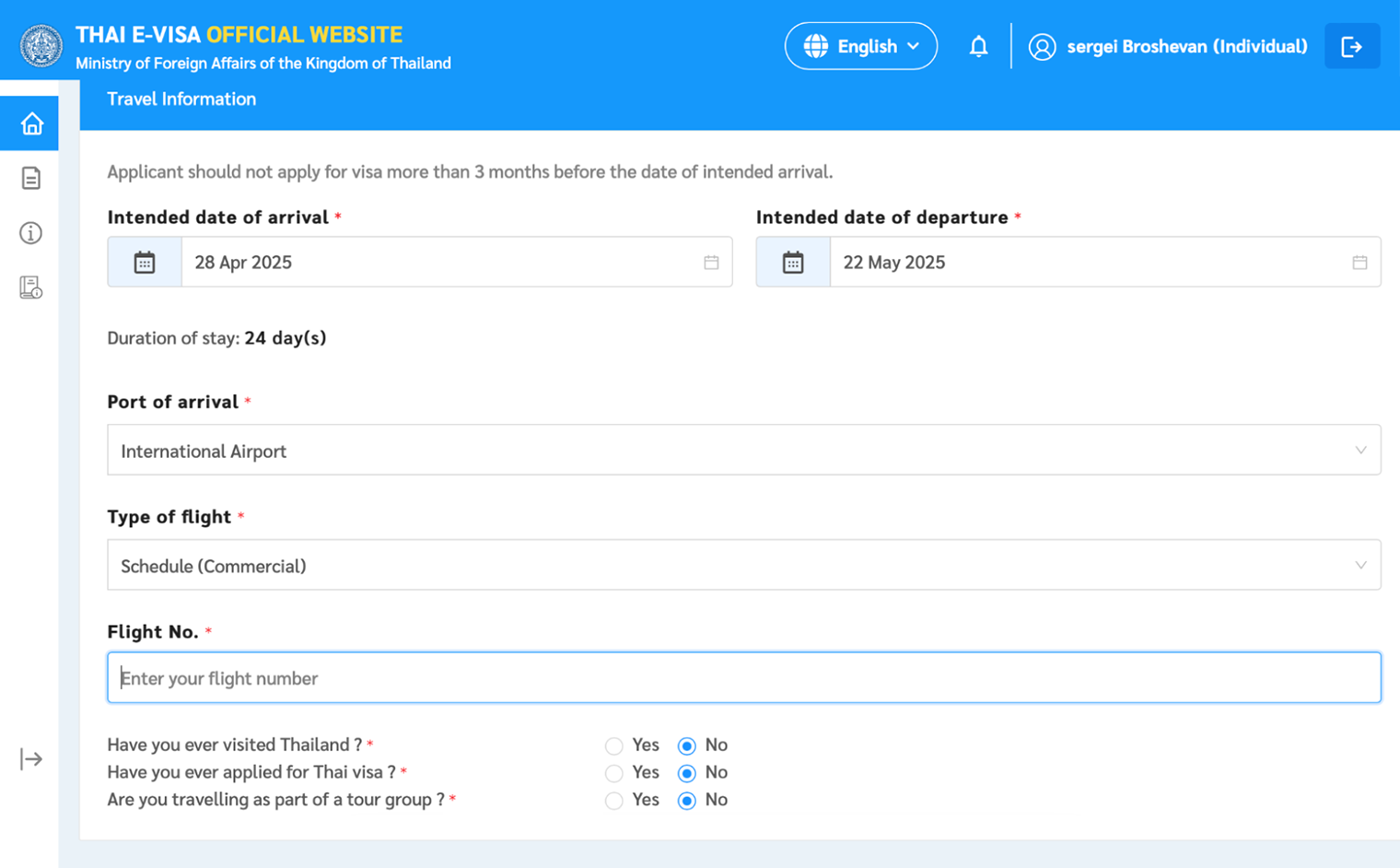
Task: Select No for travelling in tour group
Action: pos(686,801)
